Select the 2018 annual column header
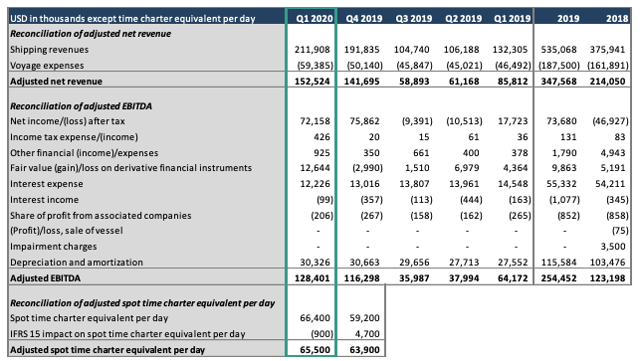The image size is (640, 361). 617,18
